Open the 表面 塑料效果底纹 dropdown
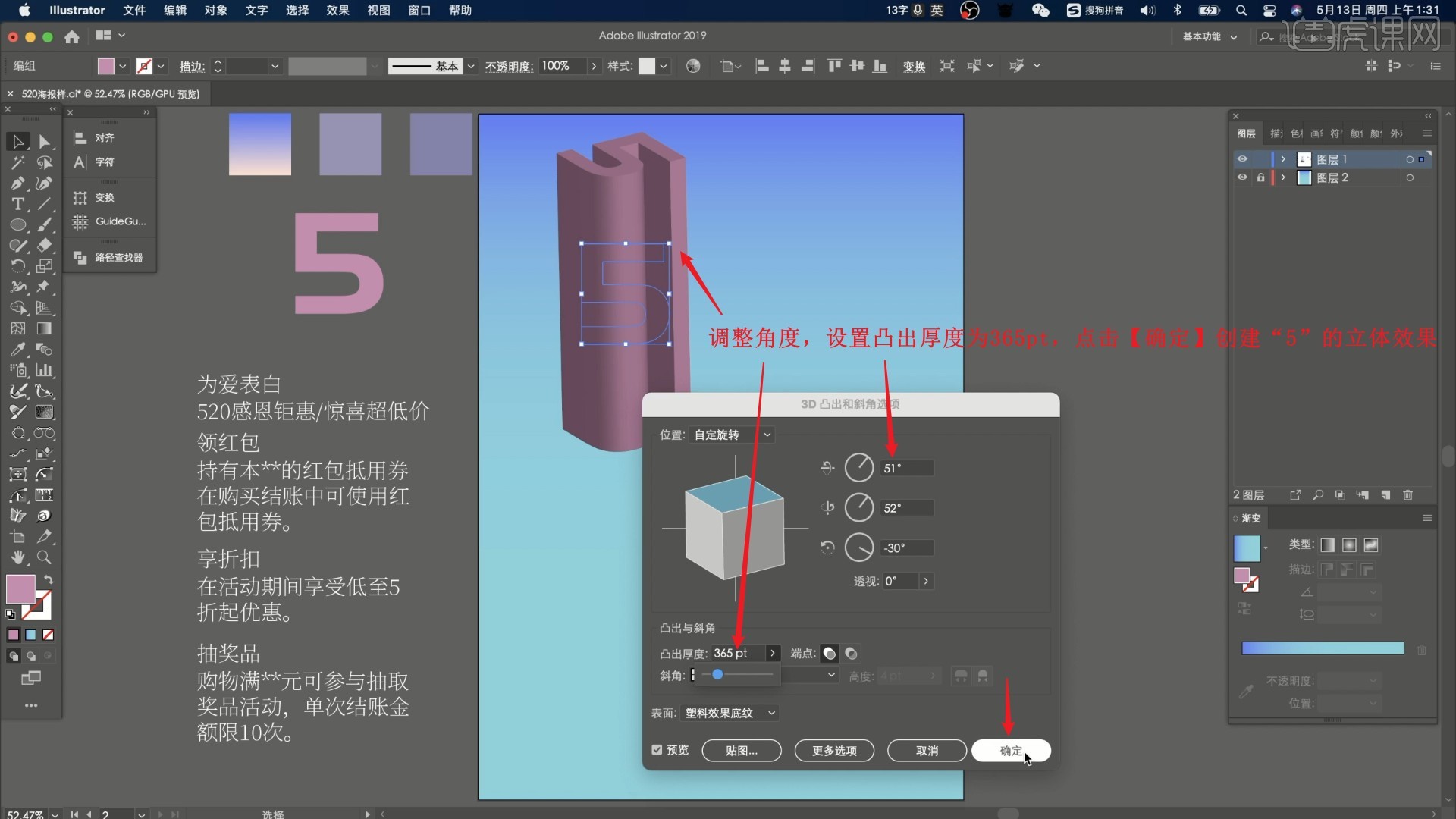The image size is (1456, 819). [730, 713]
